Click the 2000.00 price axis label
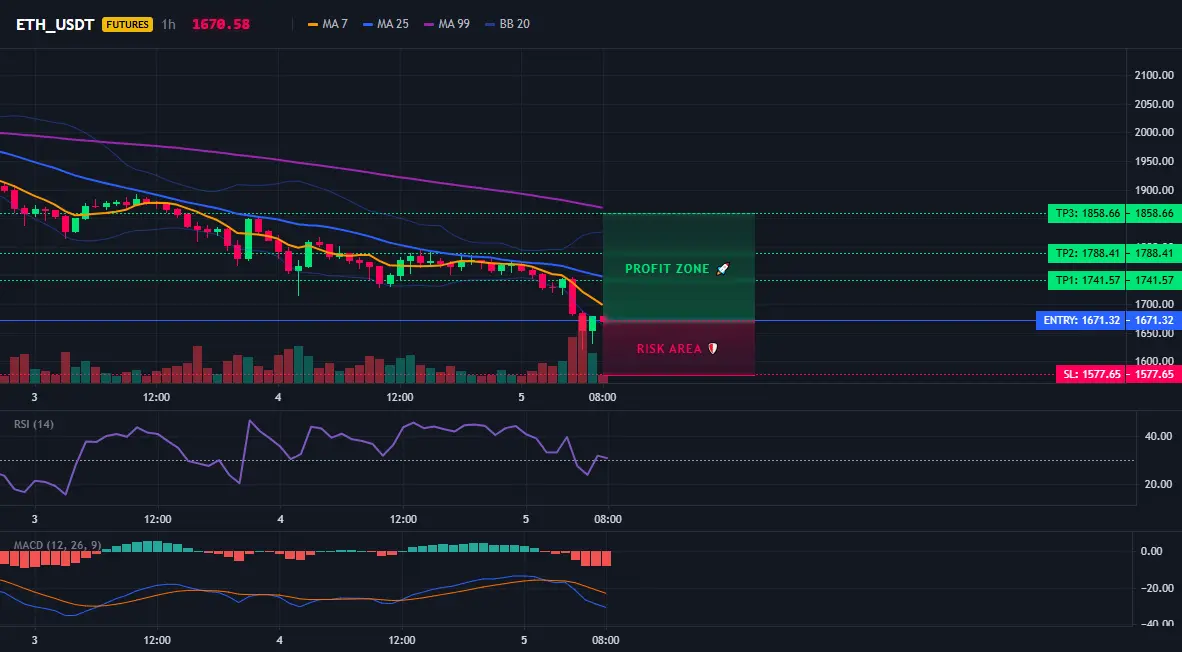1182x652 pixels. (x=1154, y=132)
